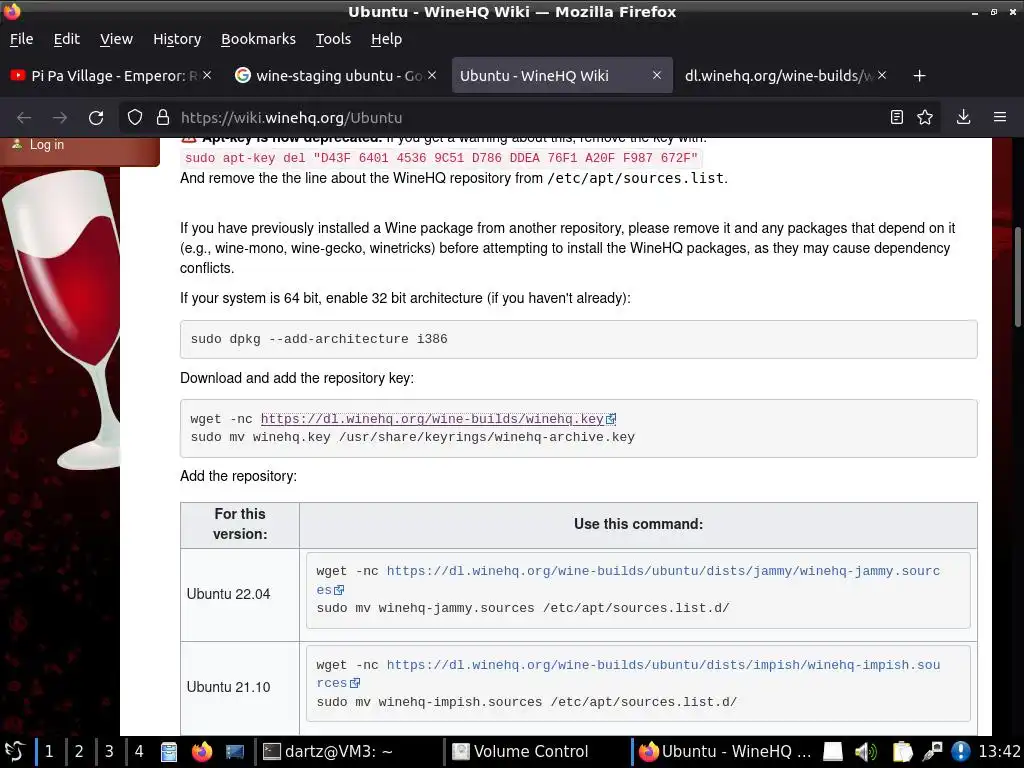Click the white square tray icon
This screenshot has width=1024, height=768.
click(833, 752)
